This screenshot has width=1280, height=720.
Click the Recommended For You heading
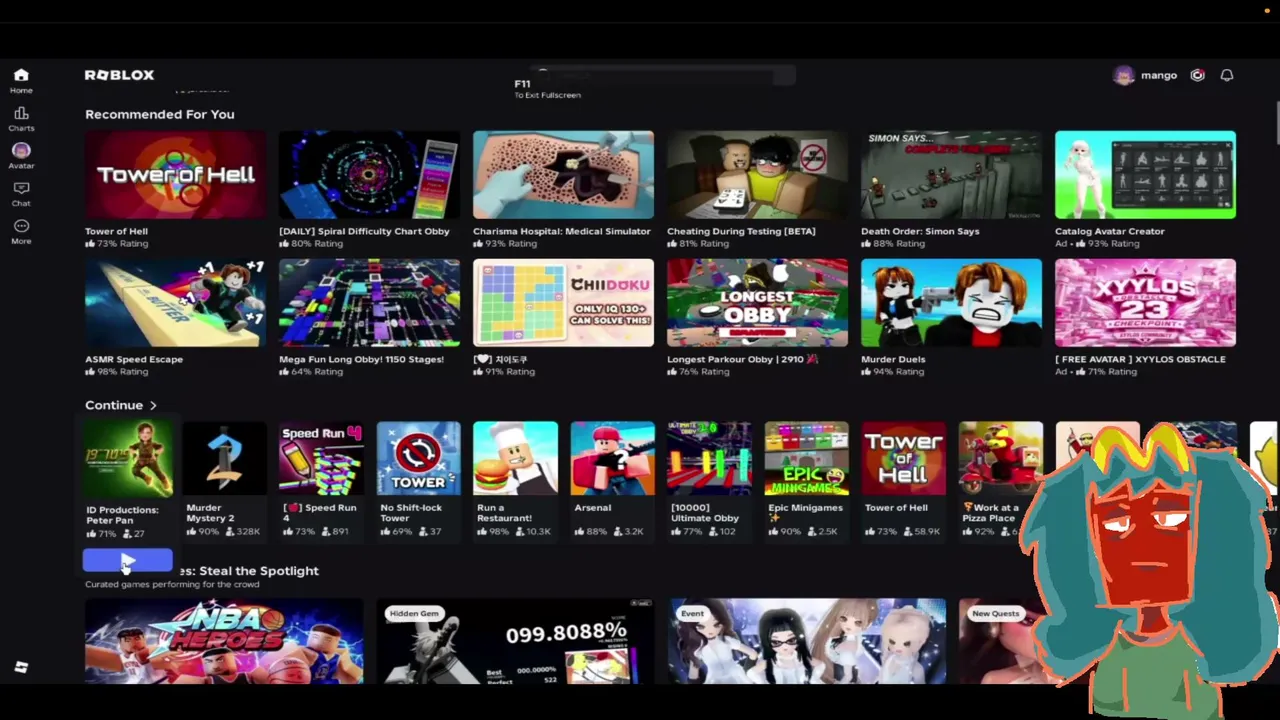(160, 114)
